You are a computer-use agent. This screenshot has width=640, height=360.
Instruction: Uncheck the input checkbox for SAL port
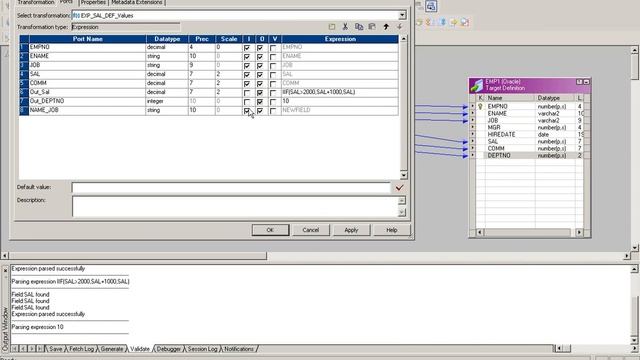click(x=247, y=75)
